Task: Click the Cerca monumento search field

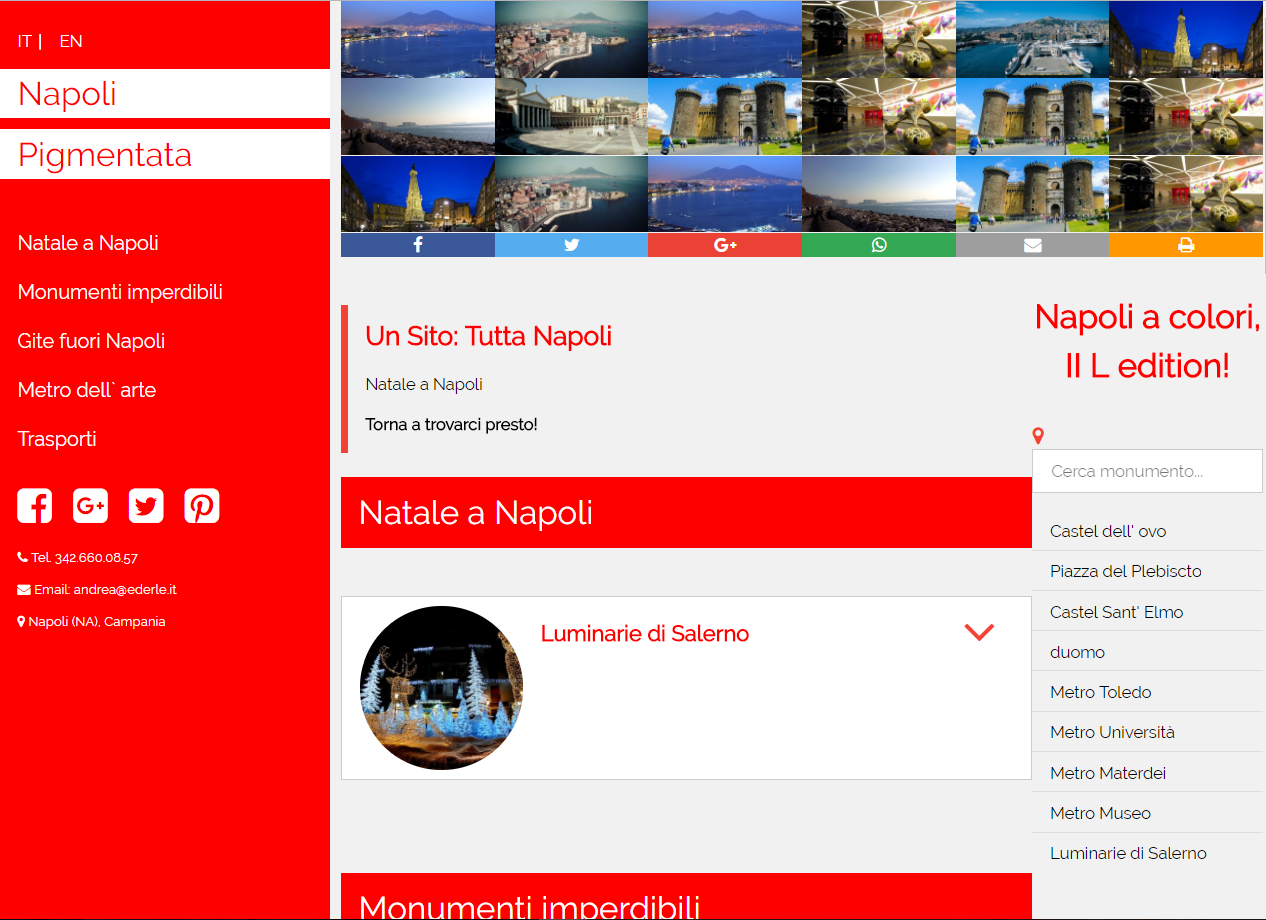Action: coord(1147,471)
